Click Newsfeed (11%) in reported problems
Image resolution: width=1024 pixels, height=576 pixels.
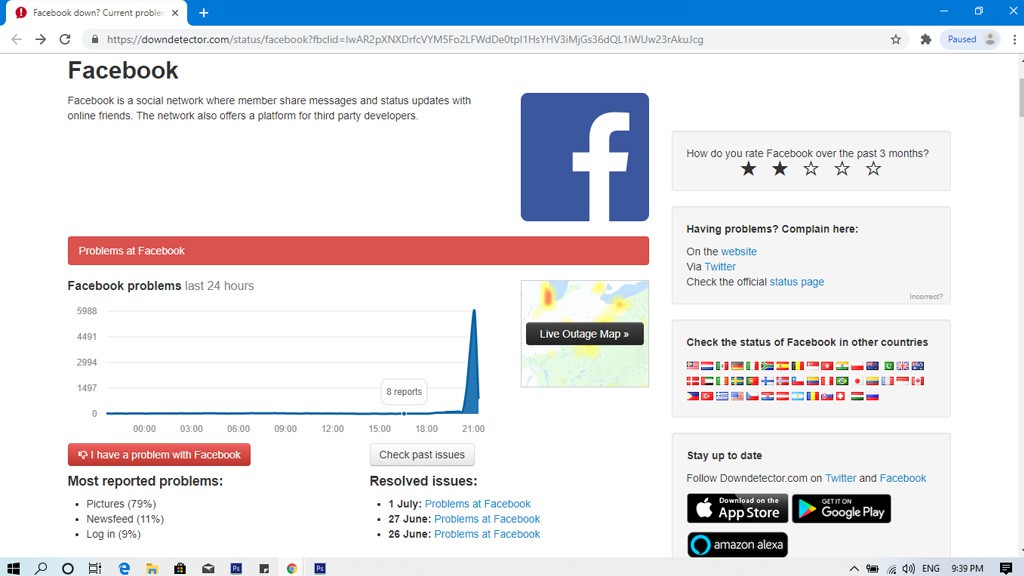point(125,519)
